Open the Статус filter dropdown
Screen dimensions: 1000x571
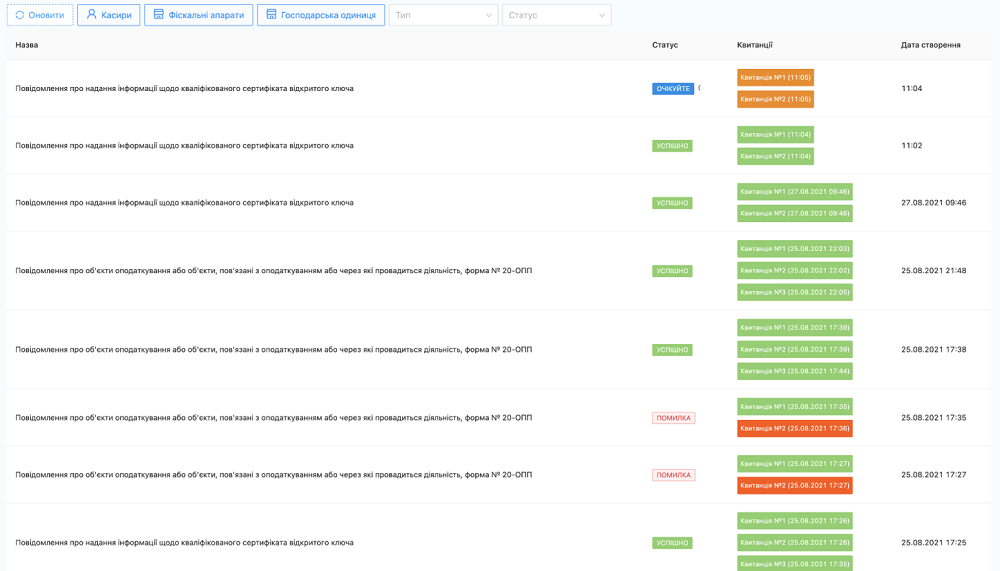pyautogui.click(x=556, y=15)
